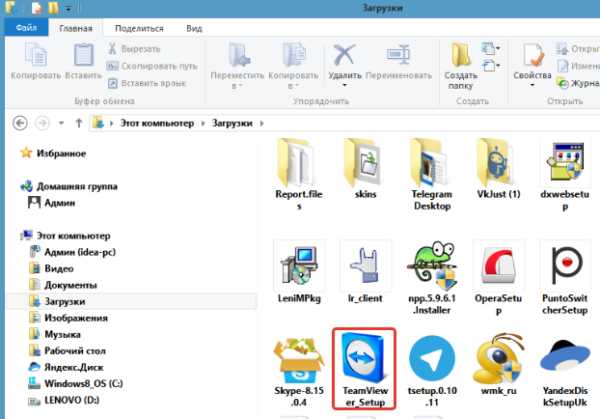Click the Журнал button

tap(579, 83)
